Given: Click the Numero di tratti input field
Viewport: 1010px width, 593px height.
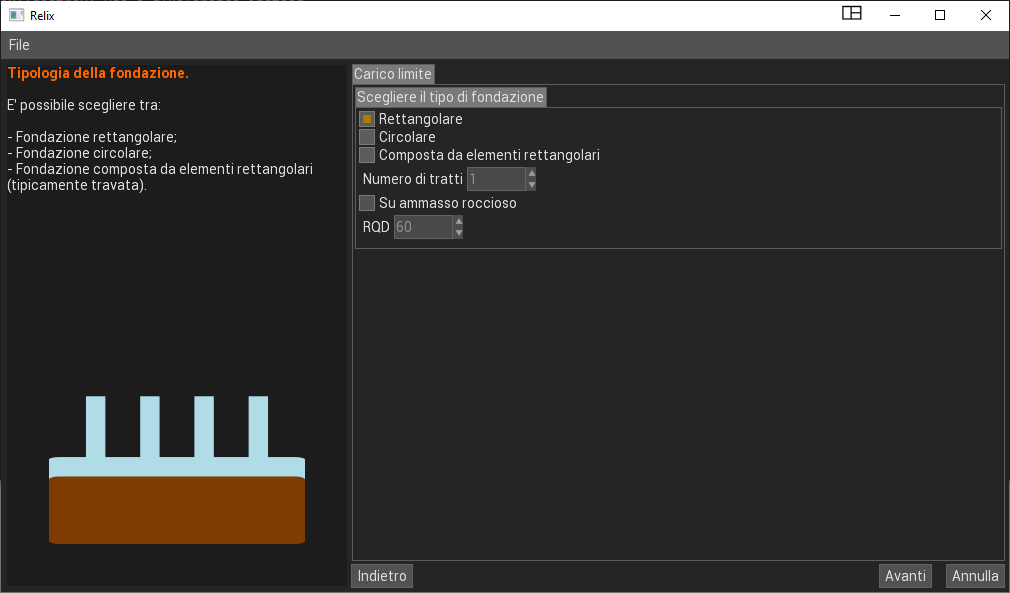Looking at the screenshot, I should [x=495, y=179].
